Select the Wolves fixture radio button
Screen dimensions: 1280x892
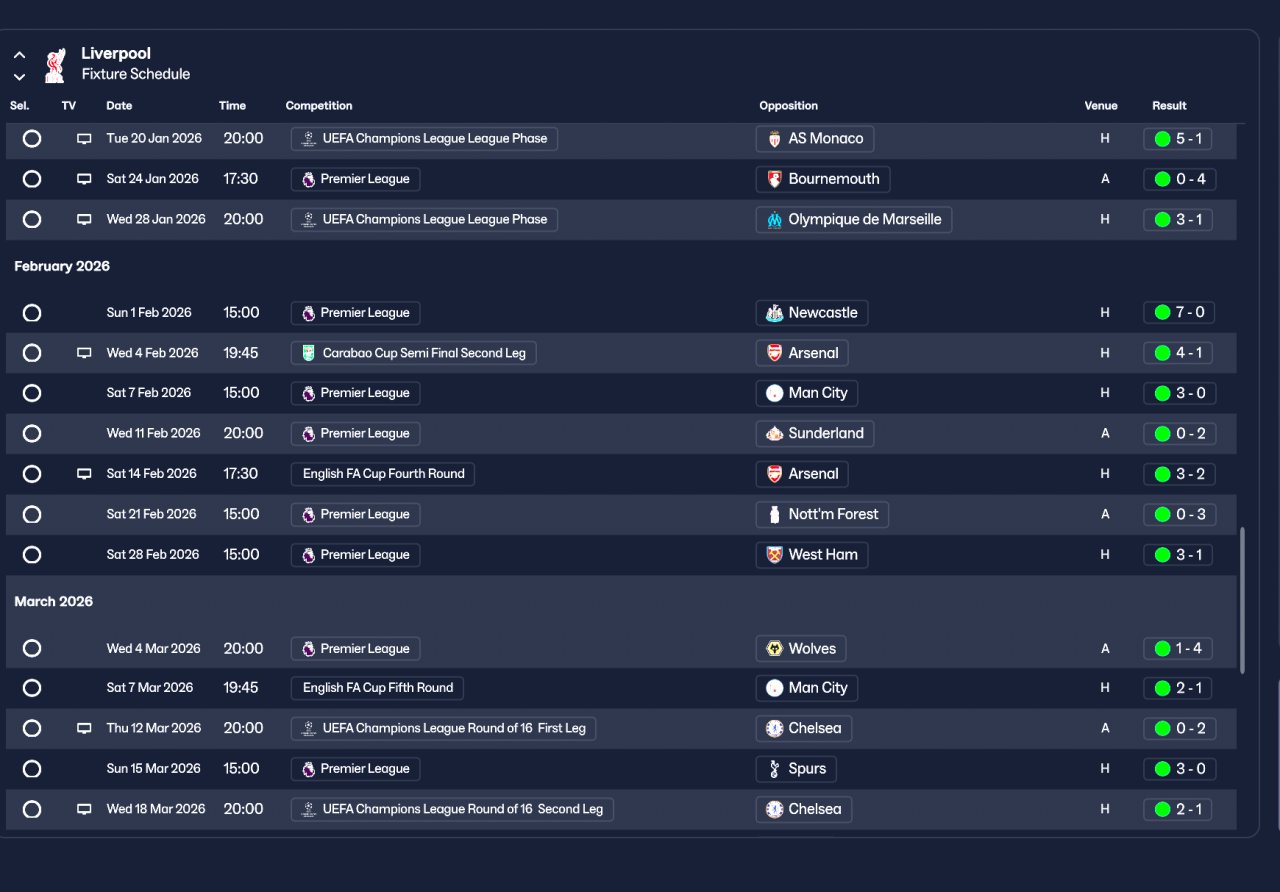coord(32,649)
